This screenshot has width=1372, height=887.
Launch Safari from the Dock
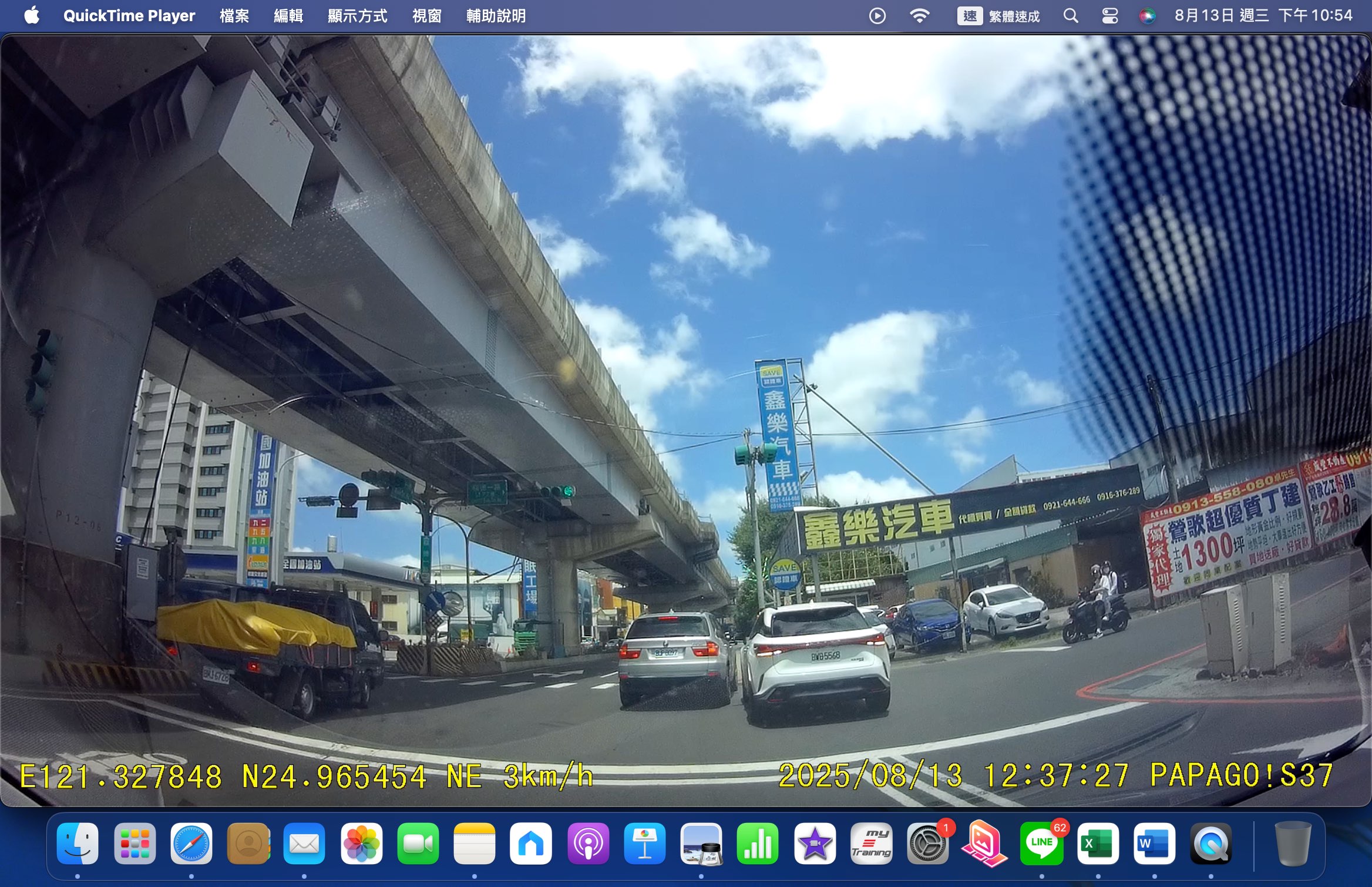point(191,844)
